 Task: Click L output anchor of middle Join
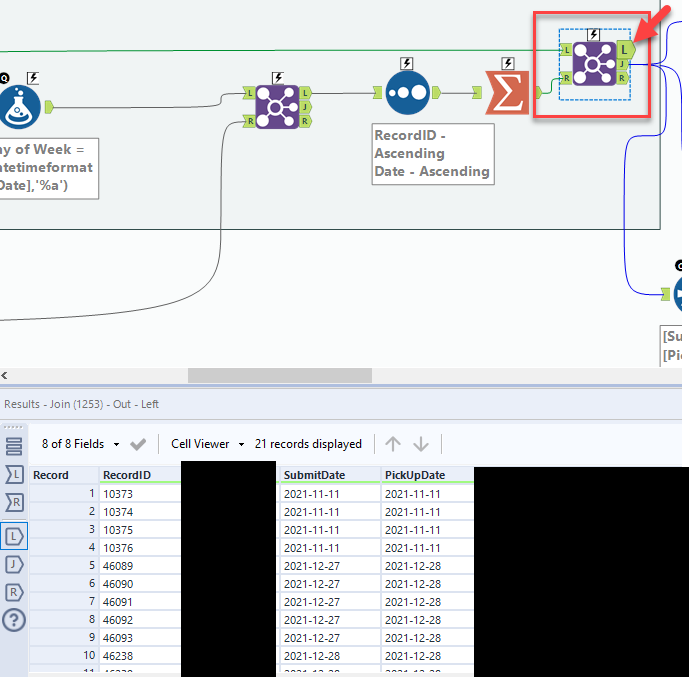pos(305,93)
